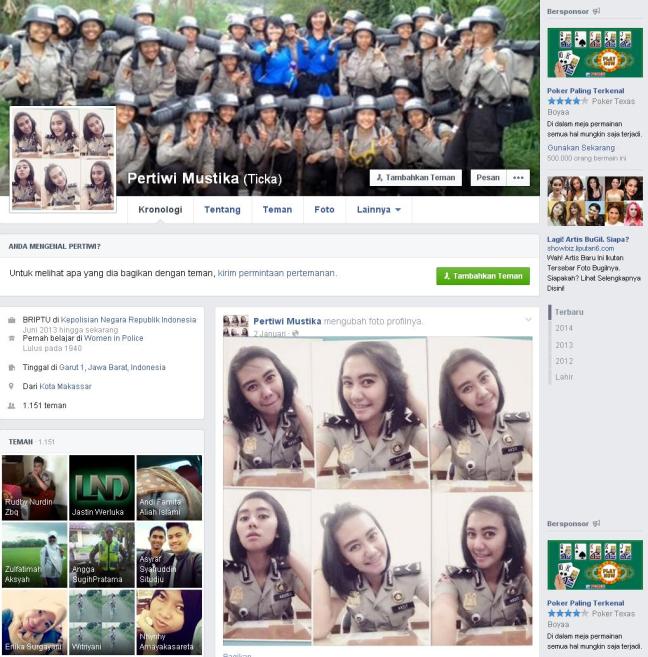Click the home icon beside Tinggal di Garut
This screenshot has height=657, width=648.
coord(12,367)
